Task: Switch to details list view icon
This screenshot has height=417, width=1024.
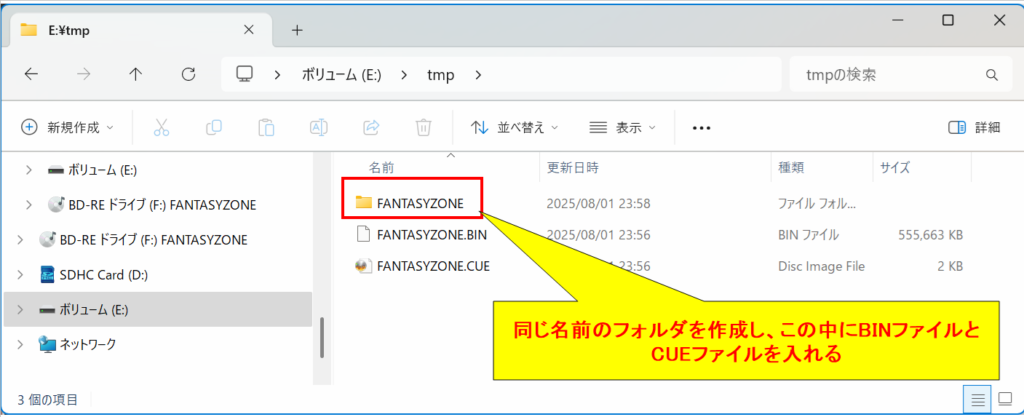Action: point(976,399)
